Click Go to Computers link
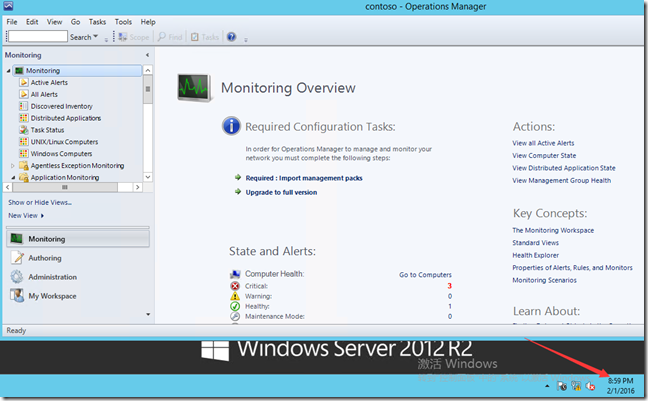648x401 pixels. click(x=425, y=274)
